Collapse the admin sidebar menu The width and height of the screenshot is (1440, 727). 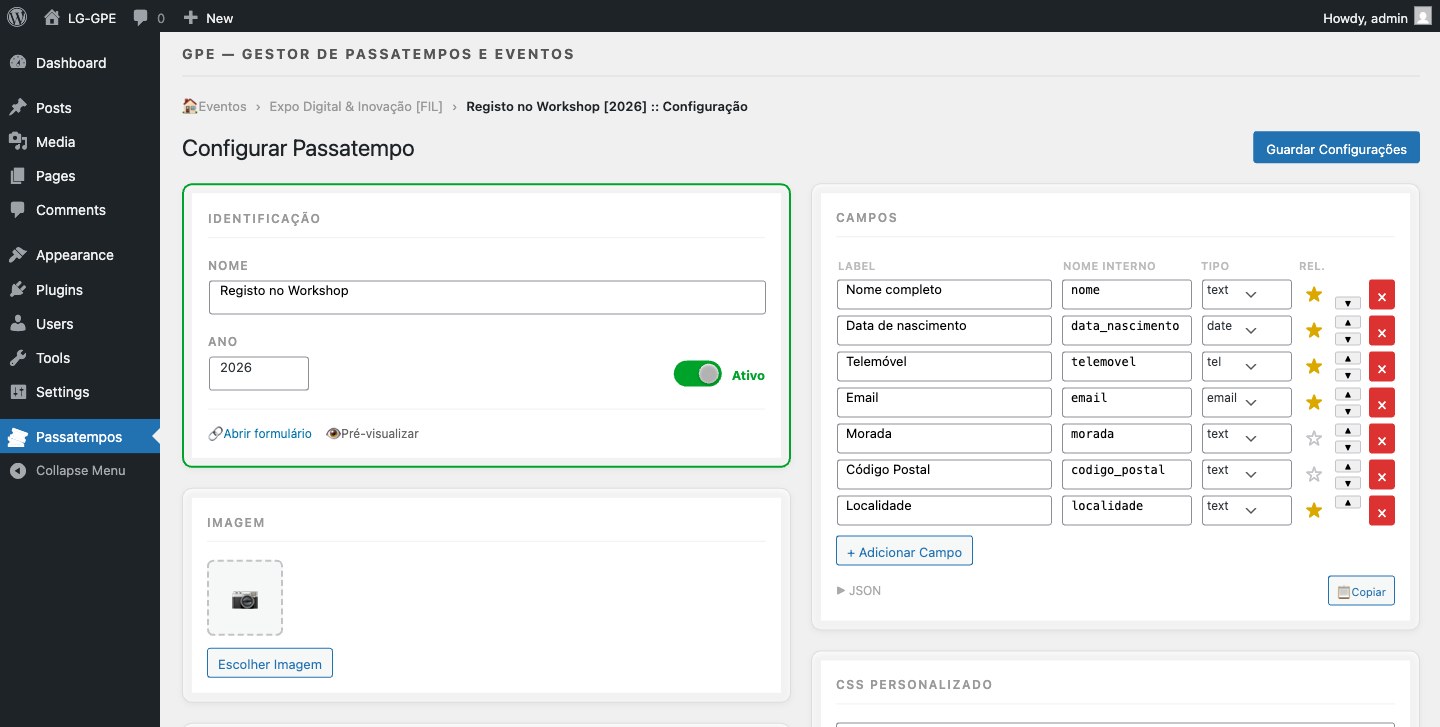[80, 470]
